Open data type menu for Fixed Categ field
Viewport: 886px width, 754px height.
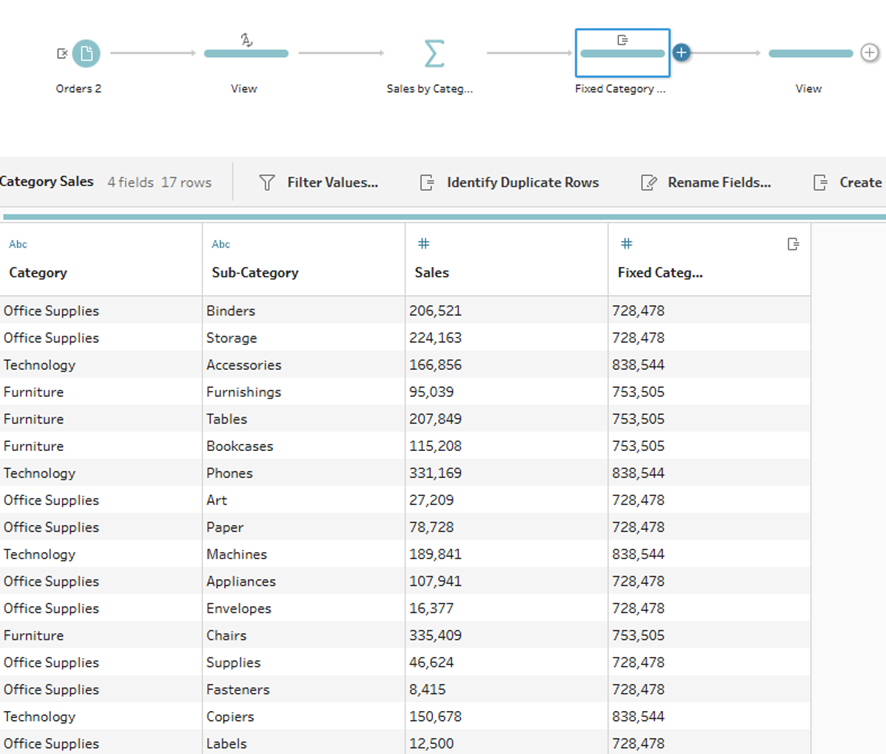[626, 244]
